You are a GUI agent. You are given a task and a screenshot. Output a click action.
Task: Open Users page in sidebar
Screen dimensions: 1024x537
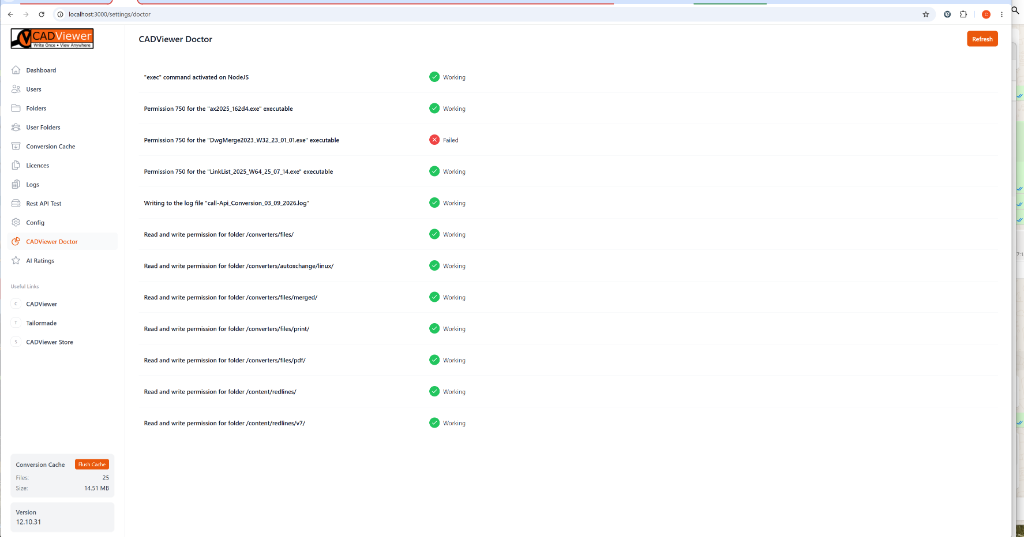tap(33, 89)
